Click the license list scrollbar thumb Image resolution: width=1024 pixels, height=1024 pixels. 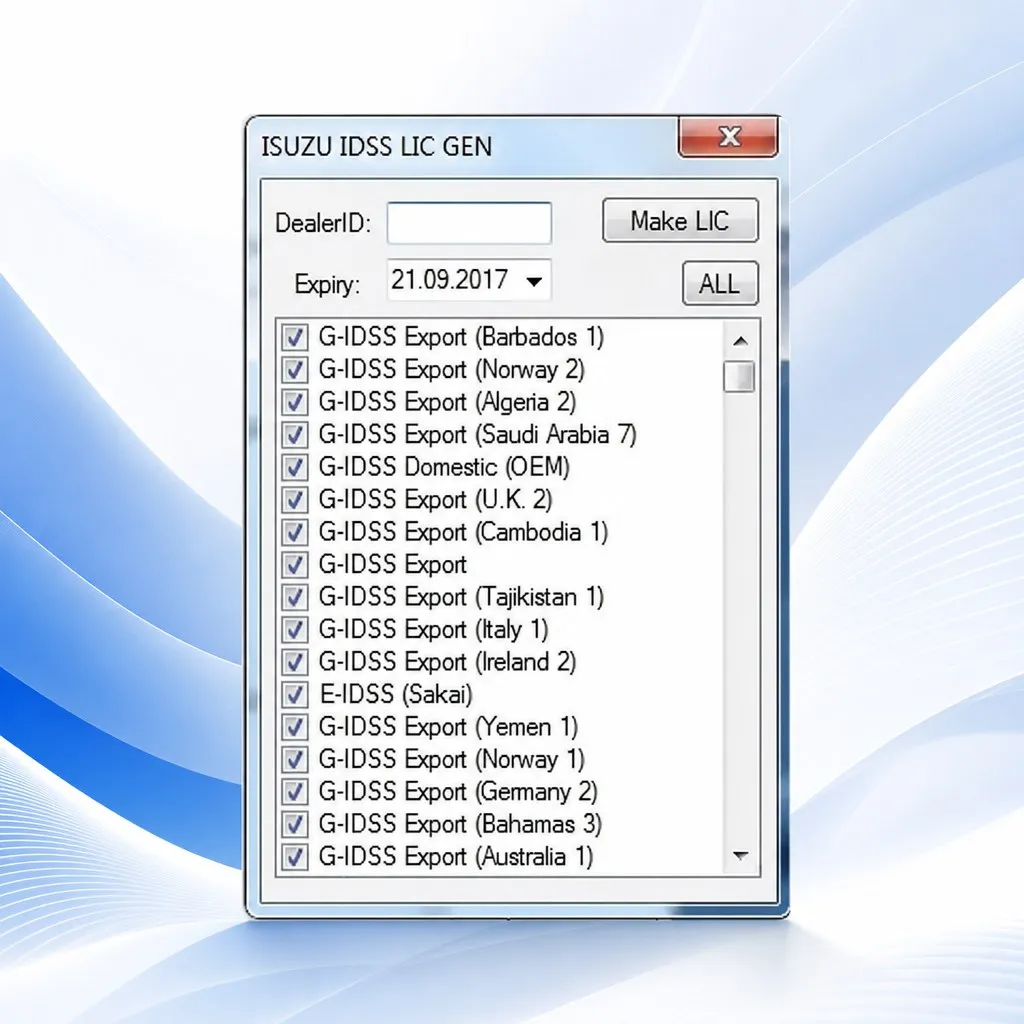(739, 376)
